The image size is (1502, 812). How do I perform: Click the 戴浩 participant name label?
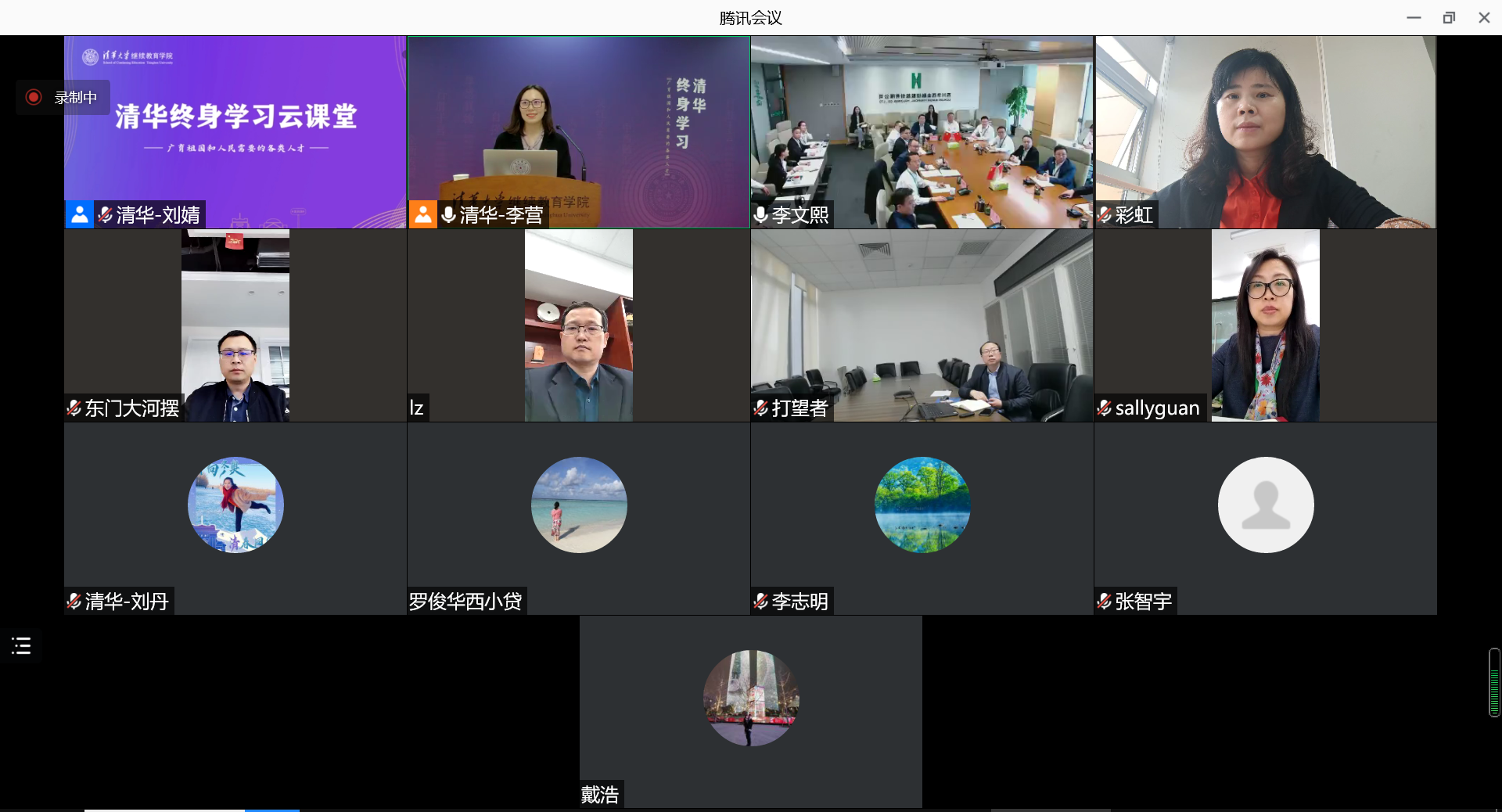[x=600, y=794]
